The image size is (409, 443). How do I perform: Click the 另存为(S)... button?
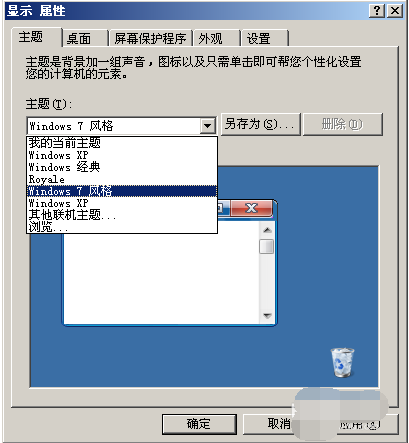coord(261,124)
